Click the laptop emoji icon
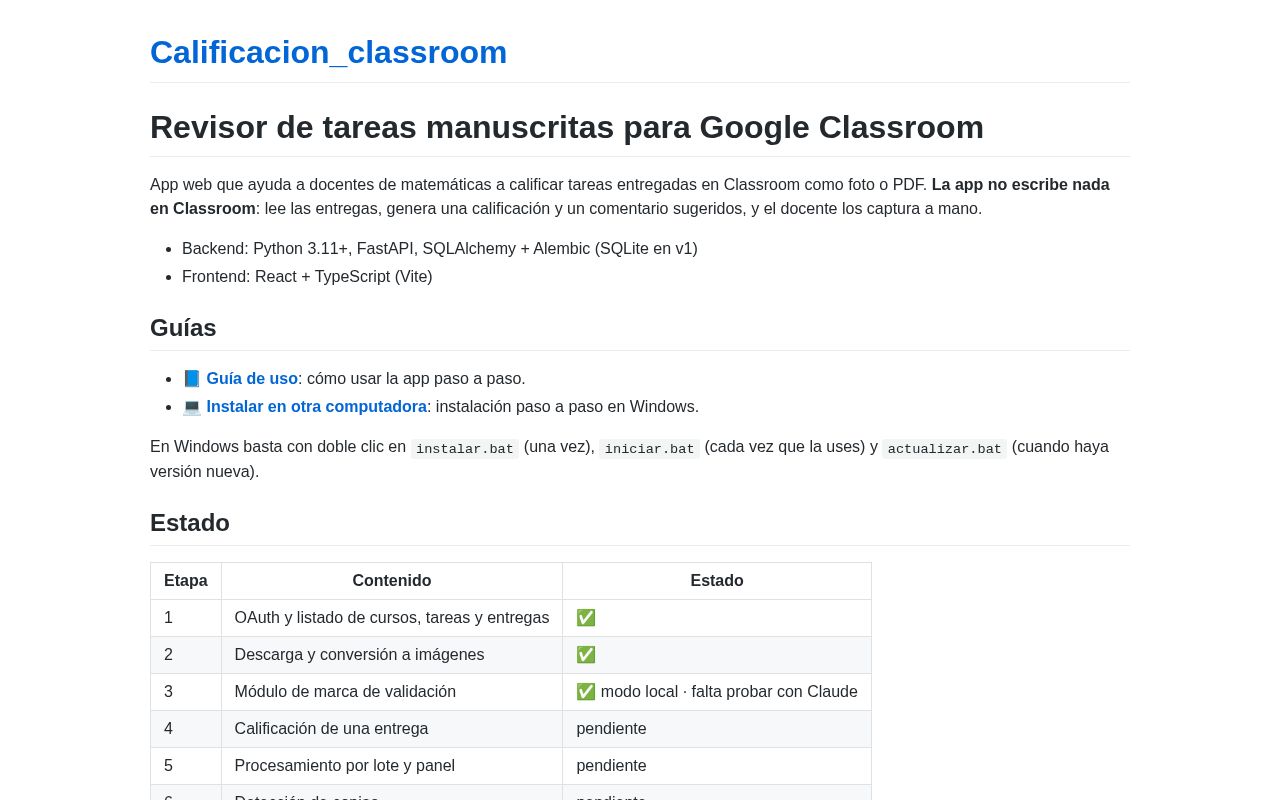This screenshot has width=1280, height=800. 192,407
